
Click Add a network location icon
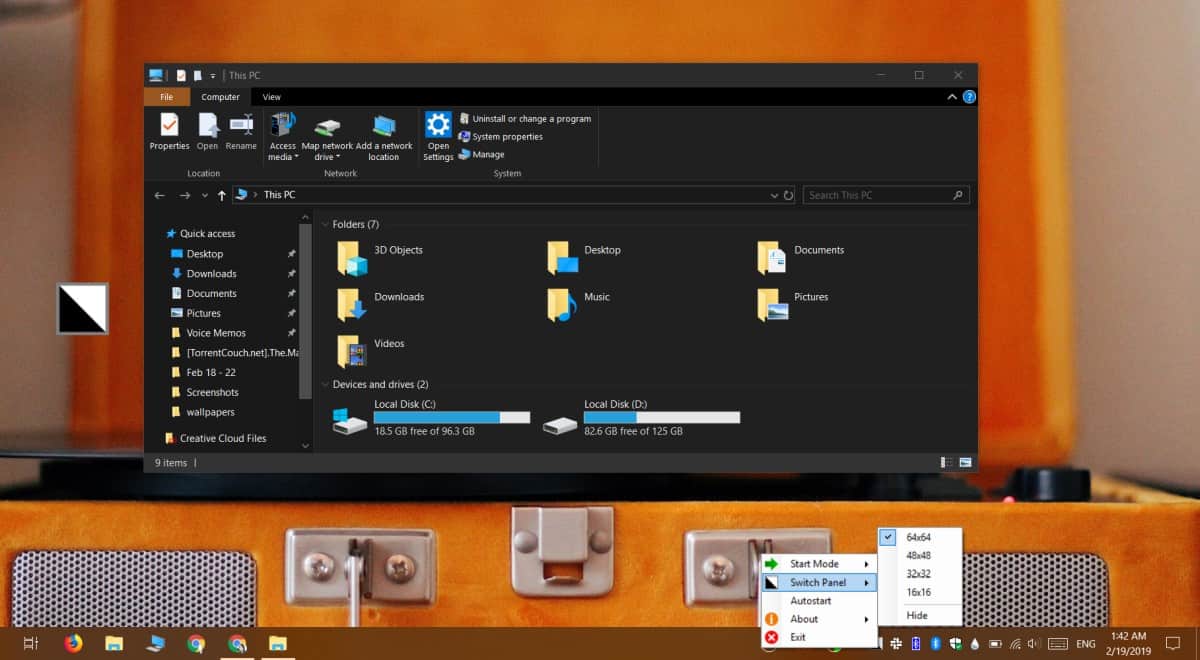[384, 126]
